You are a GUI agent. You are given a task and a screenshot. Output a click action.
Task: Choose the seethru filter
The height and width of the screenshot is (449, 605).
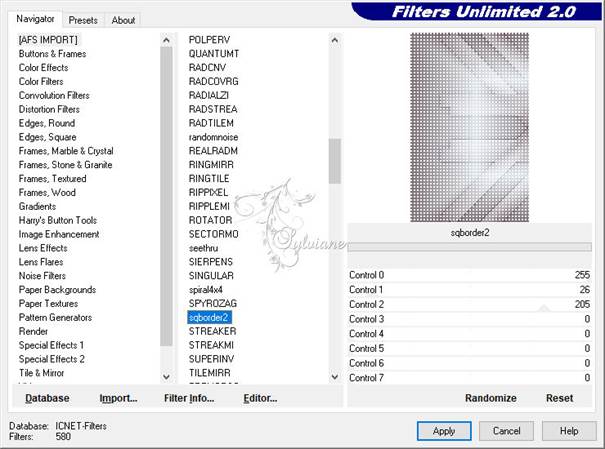(x=203, y=248)
